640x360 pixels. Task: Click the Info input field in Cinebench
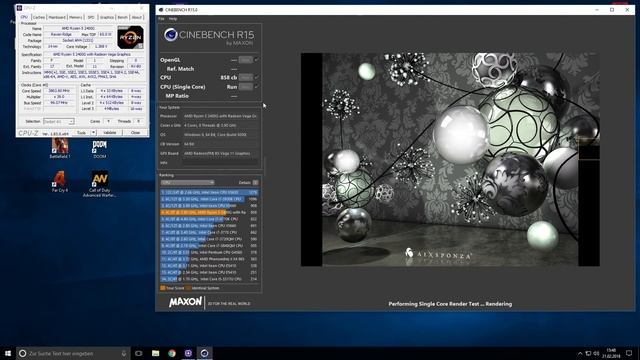coord(220,162)
